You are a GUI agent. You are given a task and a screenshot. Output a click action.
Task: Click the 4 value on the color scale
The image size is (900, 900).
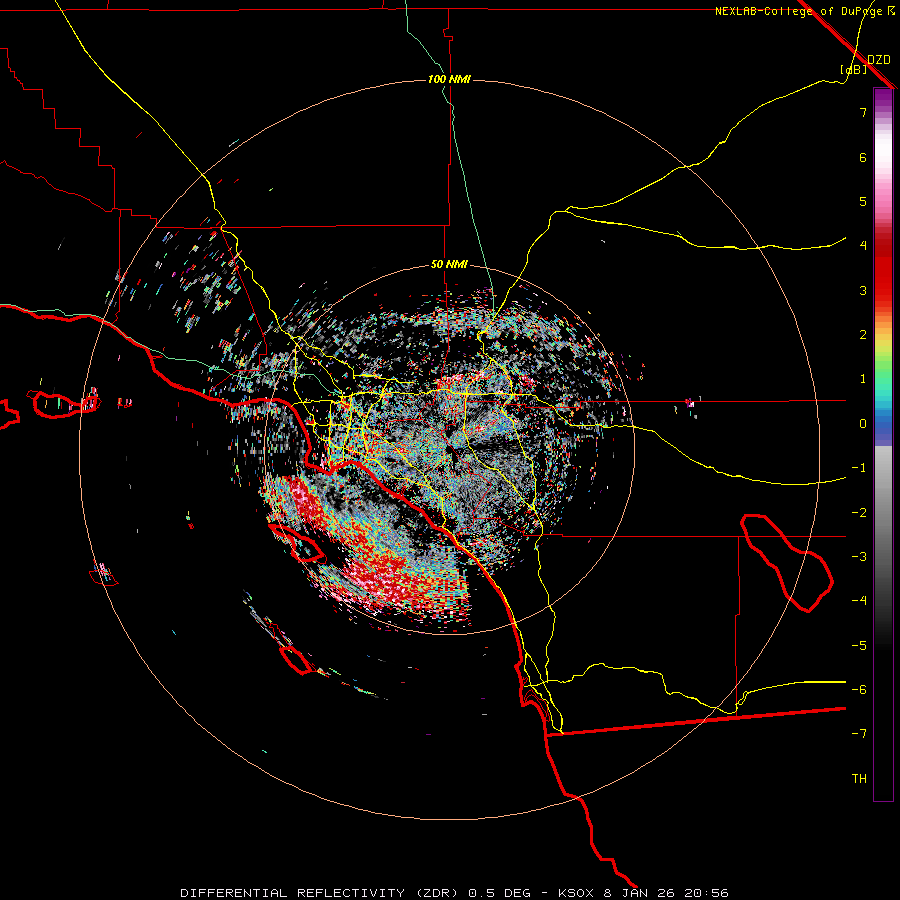pyautogui.click(x=863, y=246)
